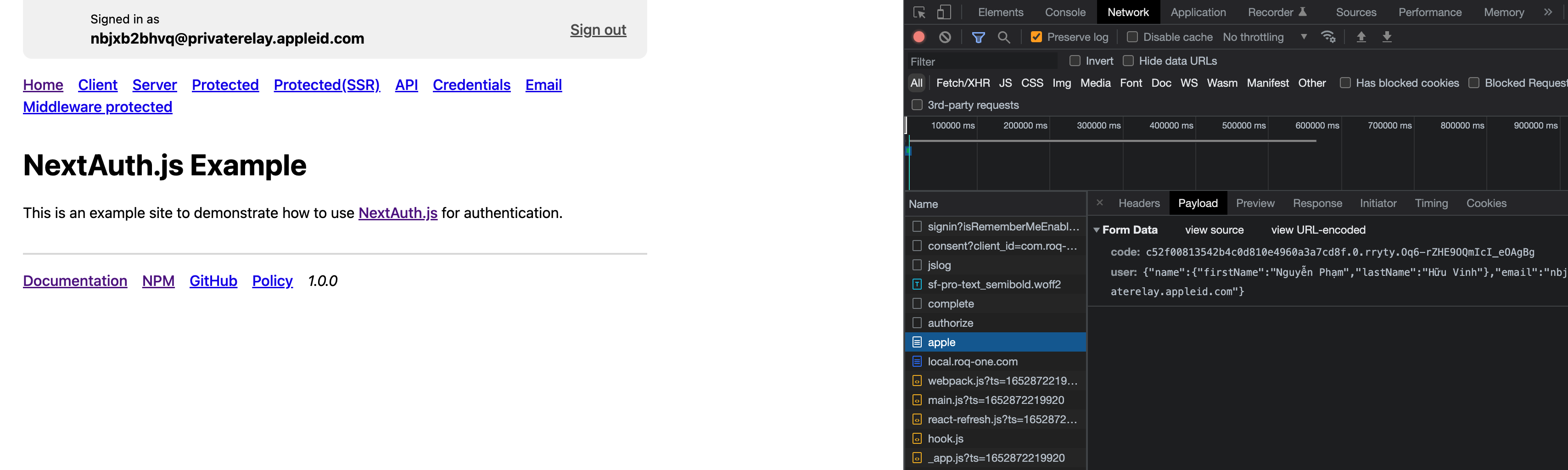Select the Cookies tab
The image size is (1568, 470).
[x=1486, y=203]
